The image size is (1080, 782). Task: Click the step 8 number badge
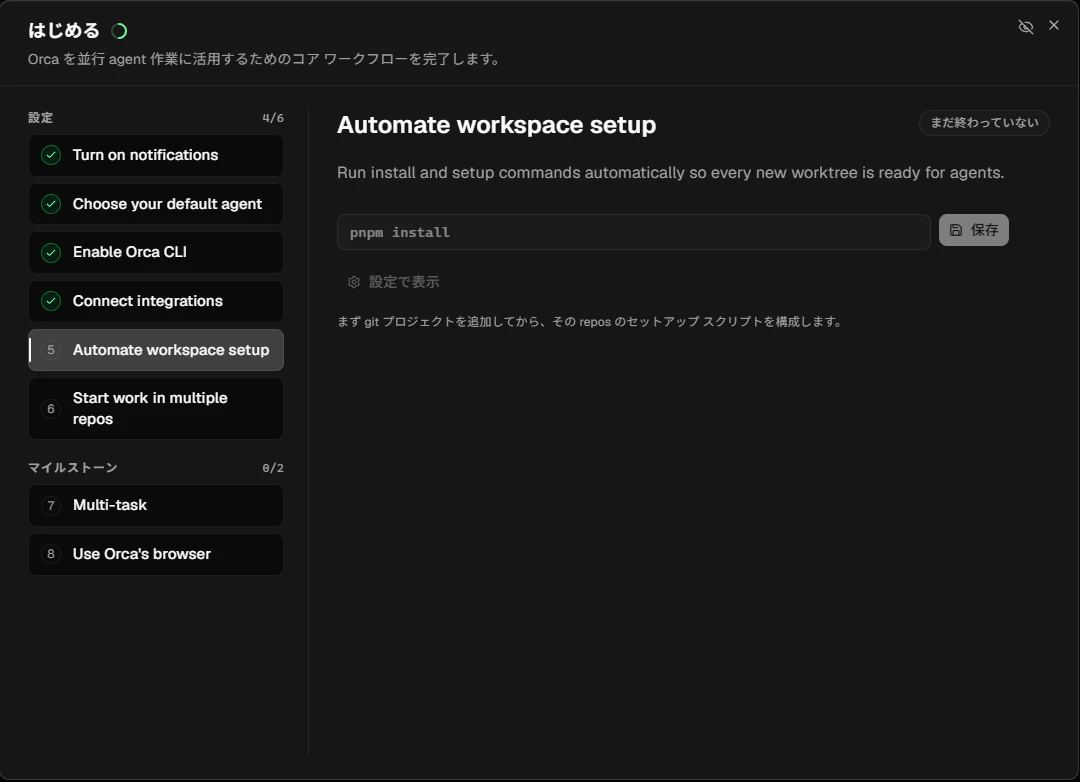51,554
